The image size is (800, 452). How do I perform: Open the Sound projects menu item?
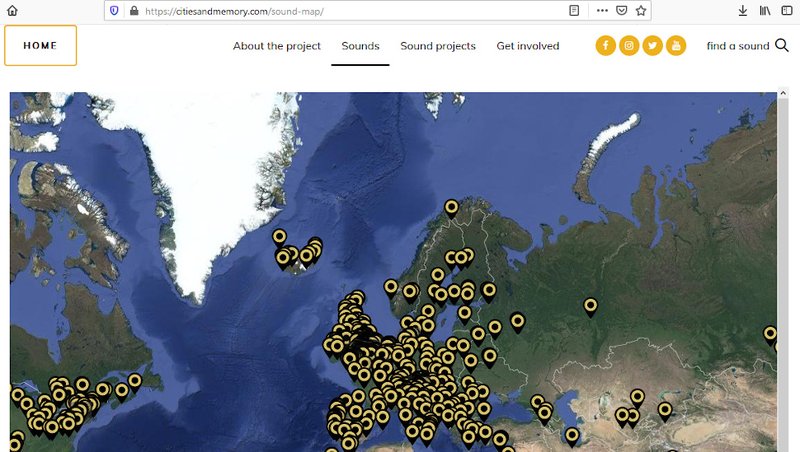pos(438,46)
